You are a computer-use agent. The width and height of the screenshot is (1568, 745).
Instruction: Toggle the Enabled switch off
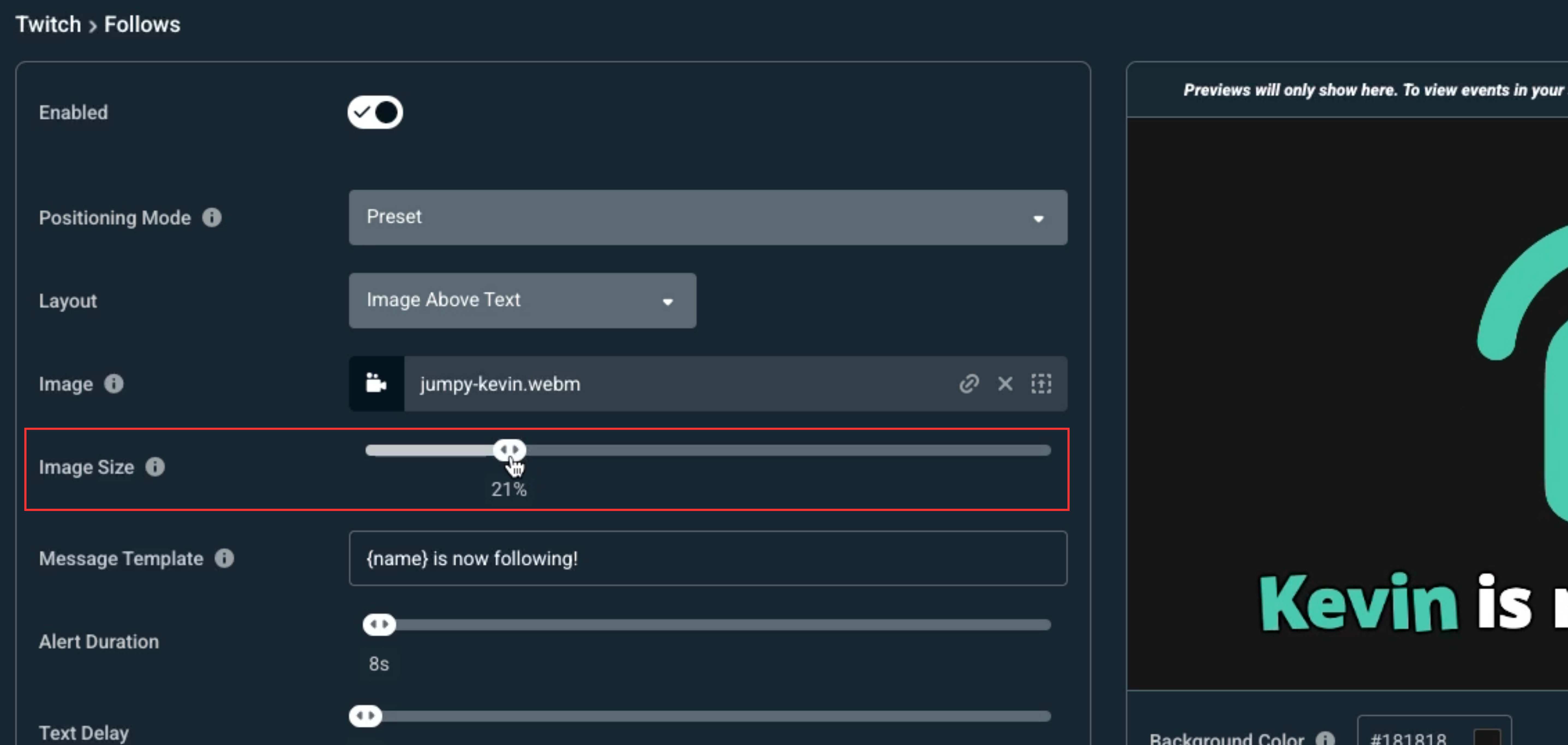375,112
